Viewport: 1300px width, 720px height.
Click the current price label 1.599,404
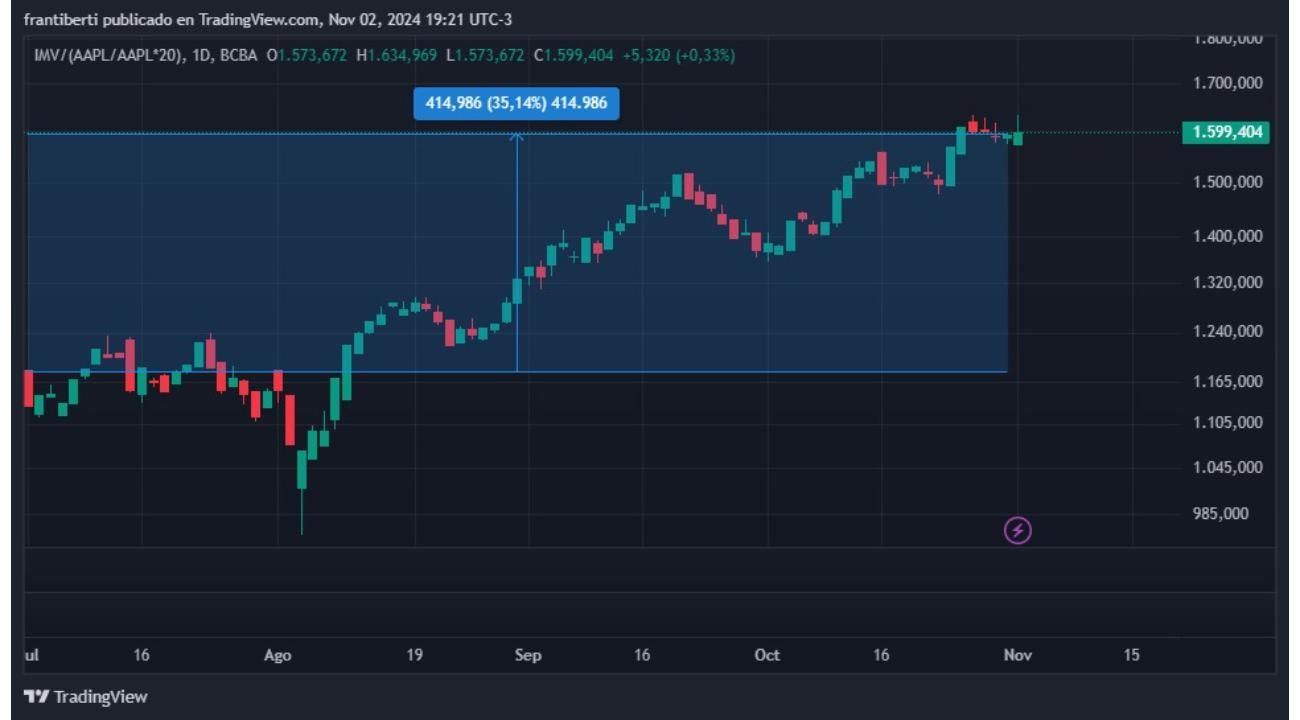click(1227, 132)
